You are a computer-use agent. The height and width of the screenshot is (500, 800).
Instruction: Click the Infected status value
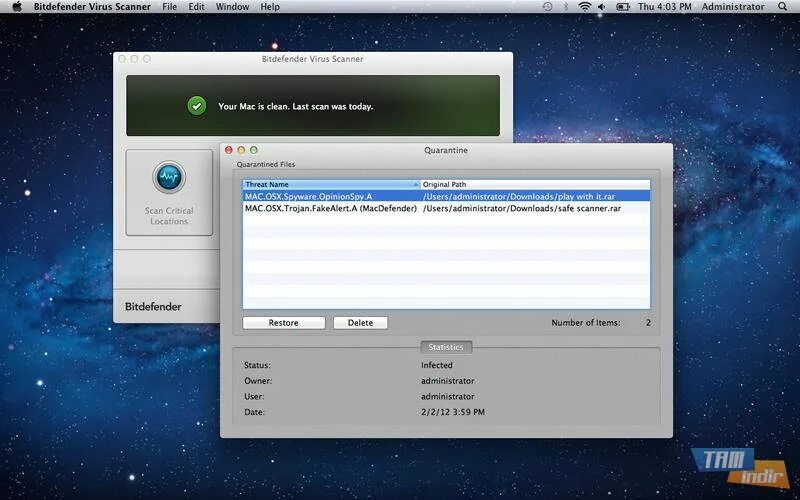pos(437,365)
